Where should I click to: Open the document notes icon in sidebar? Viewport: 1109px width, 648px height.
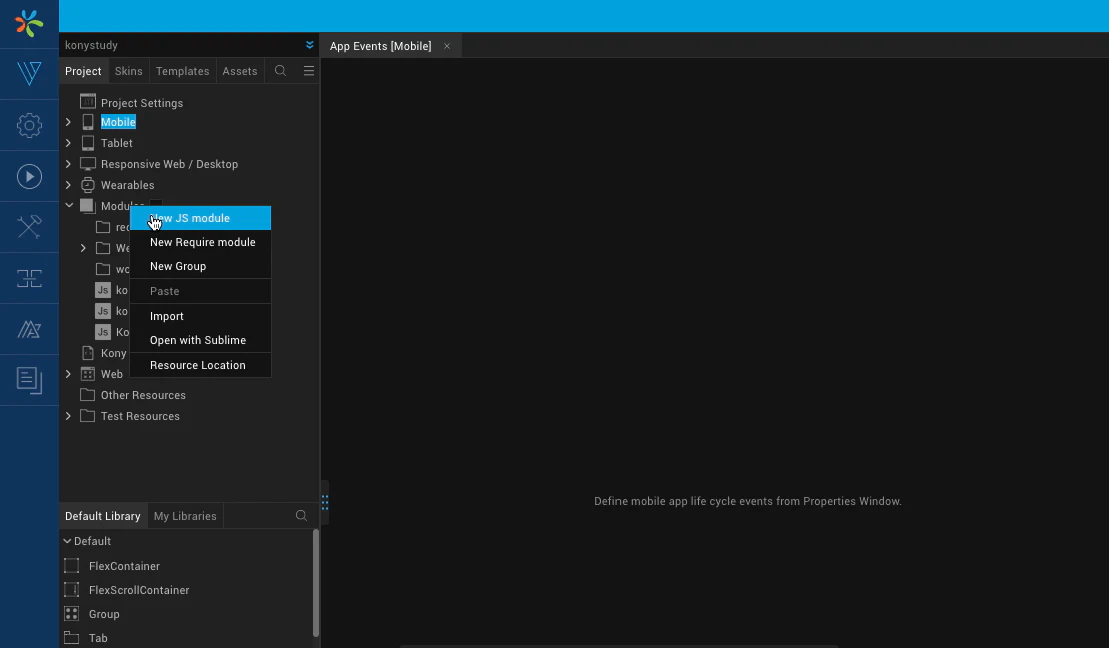coord(29,380)
